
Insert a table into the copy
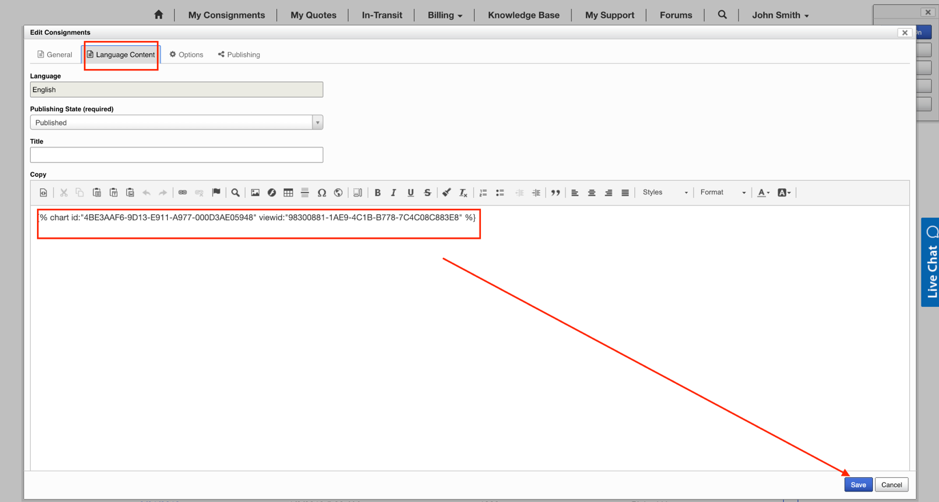pos(288,193)
